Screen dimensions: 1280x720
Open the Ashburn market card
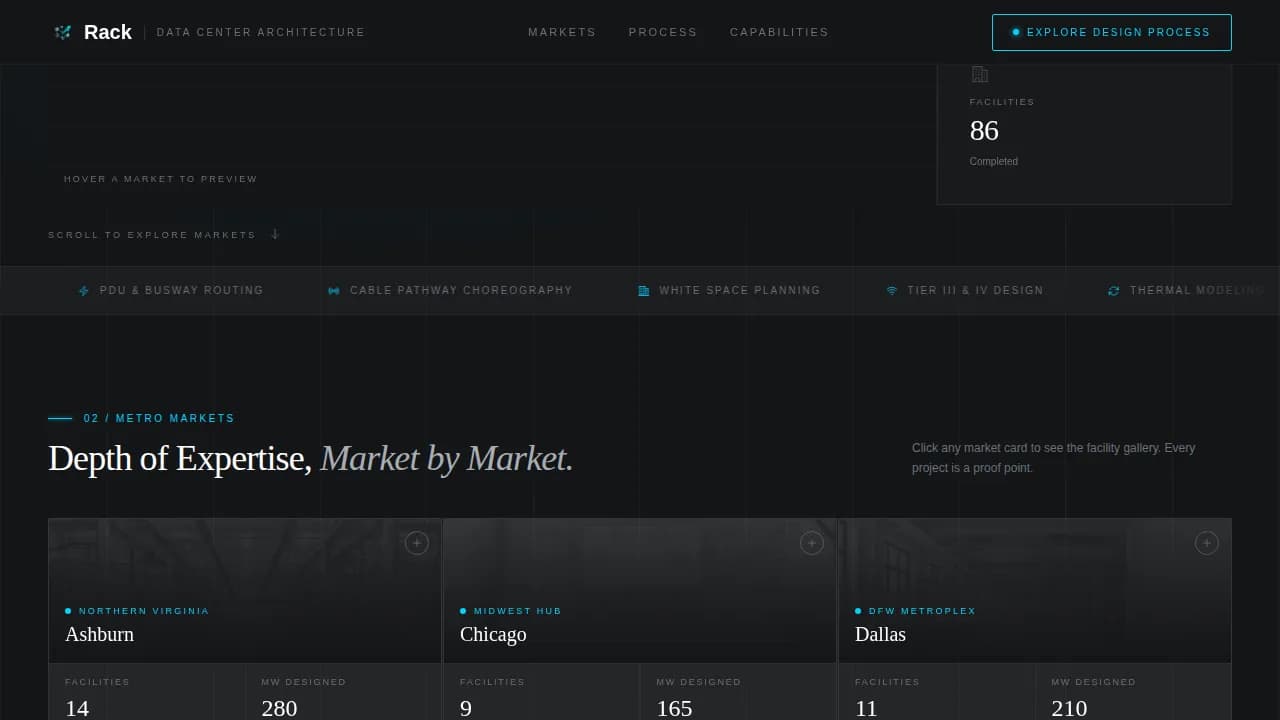point(245,619)
